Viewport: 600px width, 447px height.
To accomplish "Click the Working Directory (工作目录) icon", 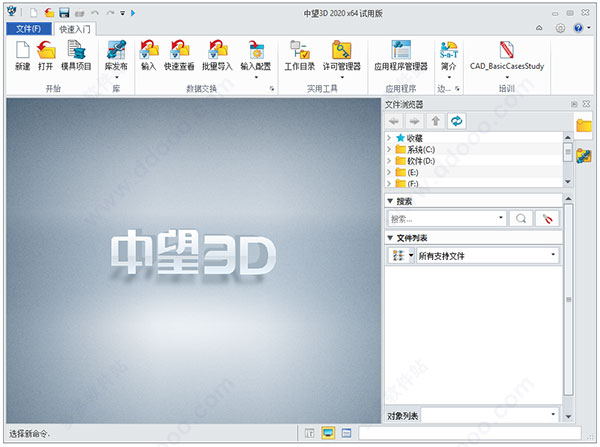I will pos(300,51).
